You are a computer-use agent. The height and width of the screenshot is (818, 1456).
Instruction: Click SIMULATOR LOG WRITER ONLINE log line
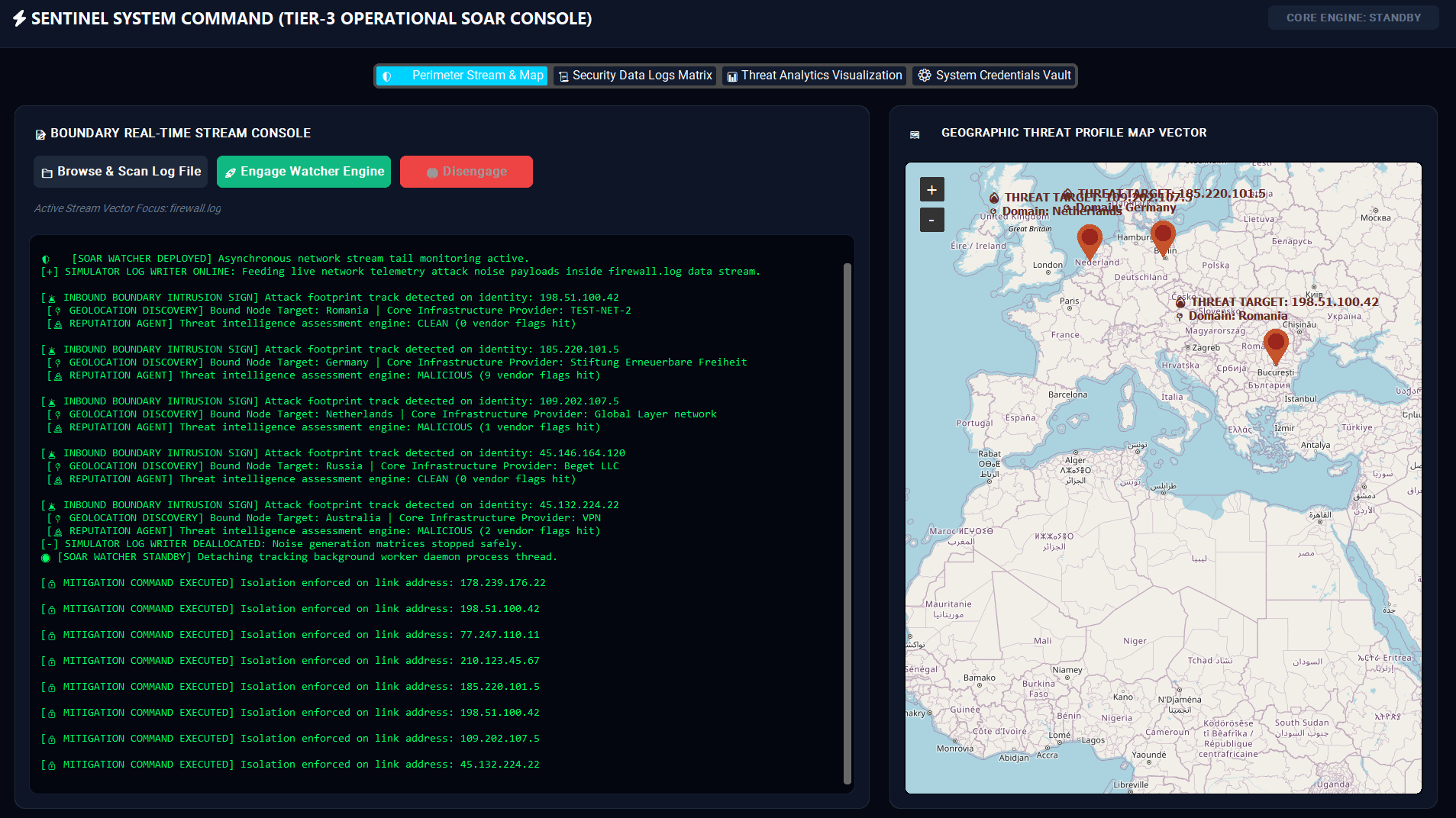click(401, 272)
